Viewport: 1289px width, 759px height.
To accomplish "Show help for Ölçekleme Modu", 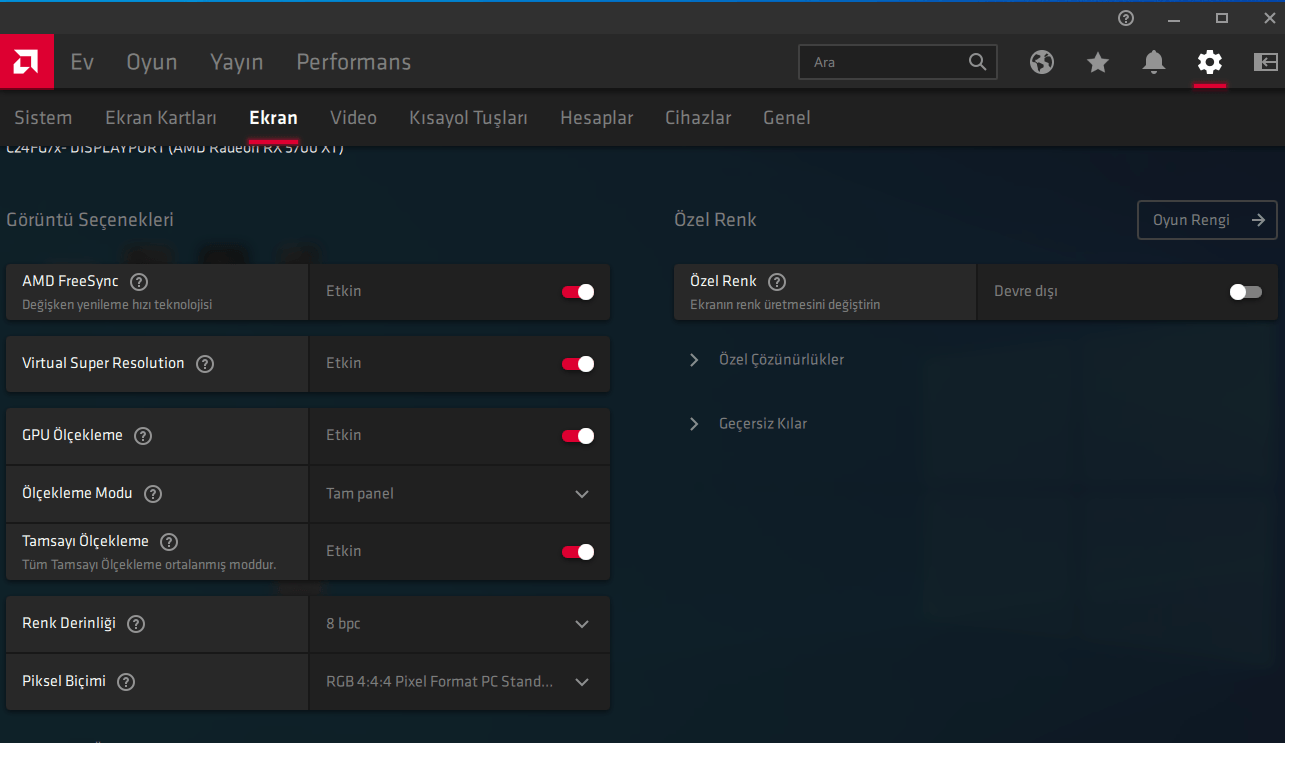I will pyautogui.click(x=153, y=494).
